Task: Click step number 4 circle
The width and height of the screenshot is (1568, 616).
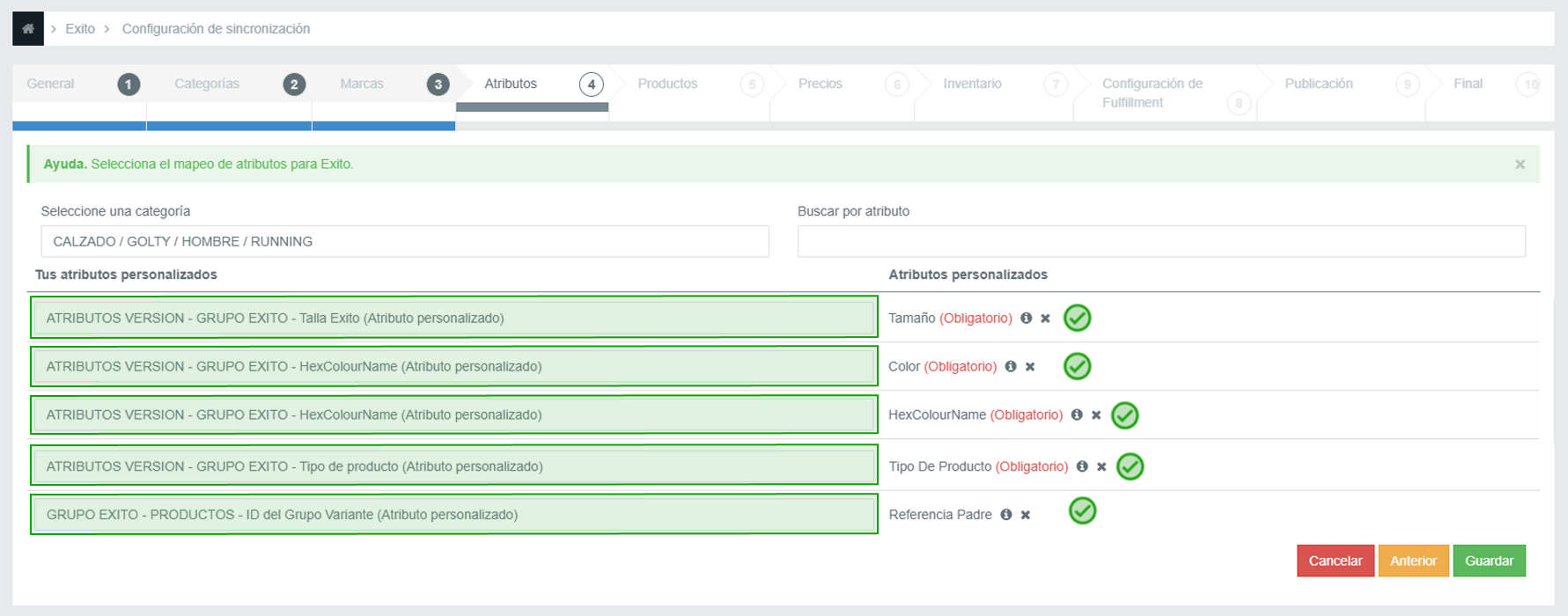Action: [x=591, y=84]
